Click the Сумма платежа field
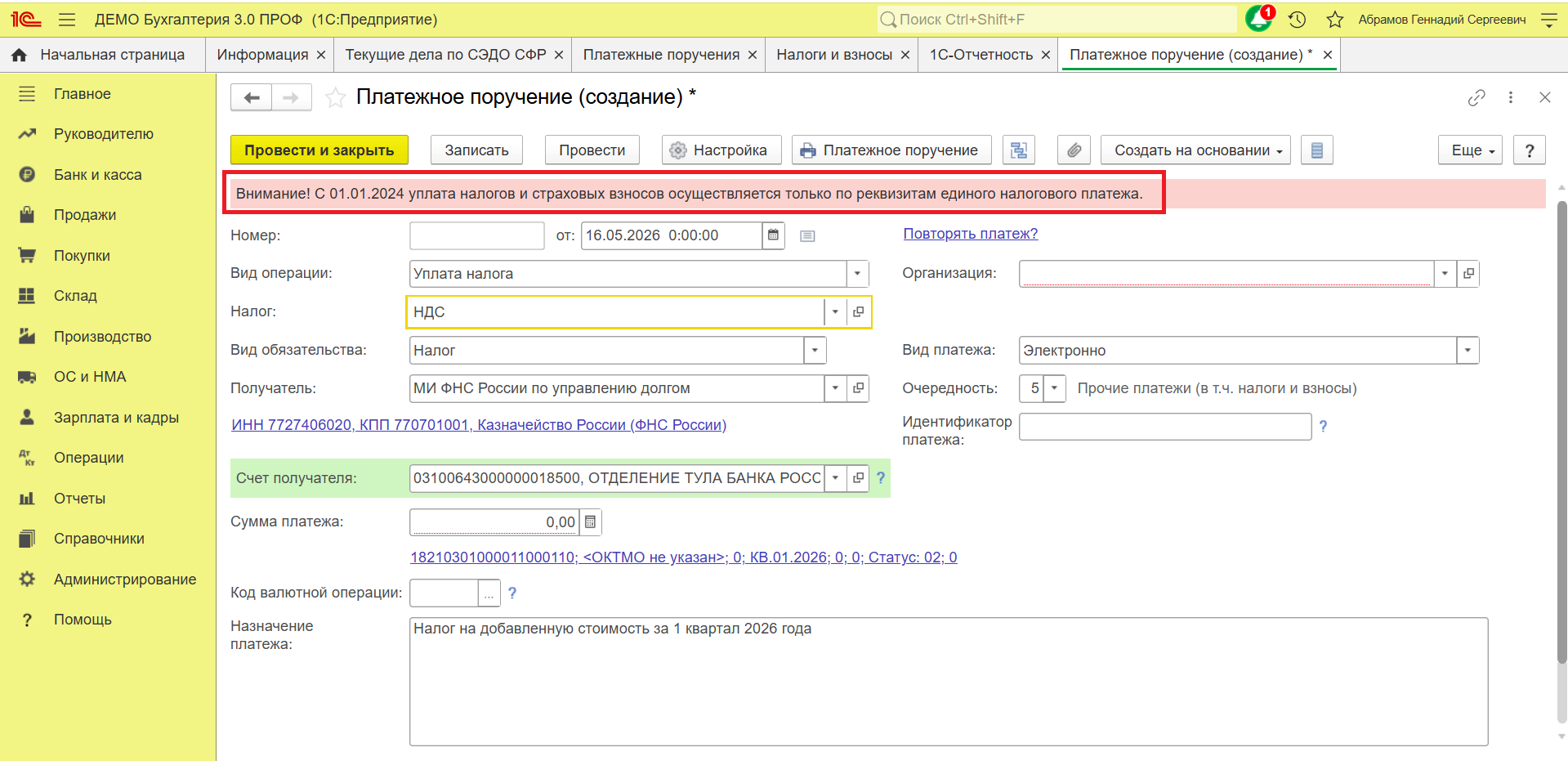Viewport: 1568px width, 761px height. 494,522
